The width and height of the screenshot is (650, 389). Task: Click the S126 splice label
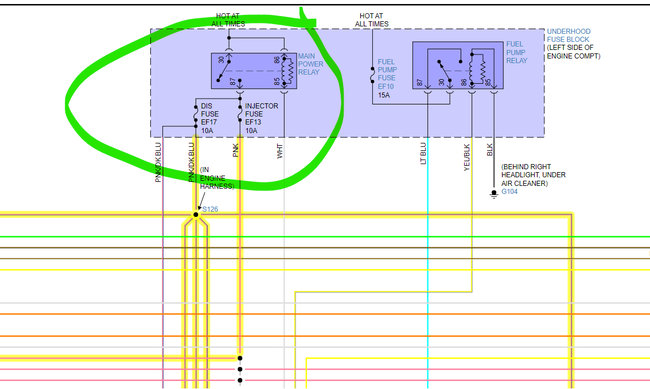(210, 209)
